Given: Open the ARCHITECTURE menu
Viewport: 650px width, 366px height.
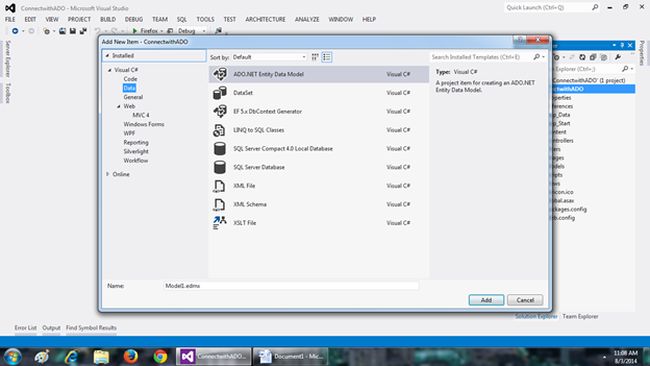Looking at the screenshot, I should (265, 19).
